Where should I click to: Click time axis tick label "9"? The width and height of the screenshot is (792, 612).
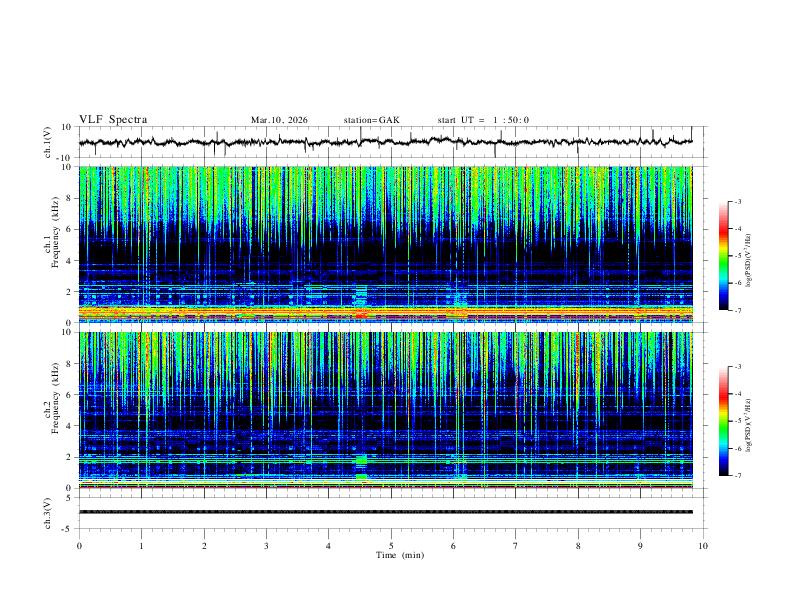pyautogui.click(x=640, y=546)
